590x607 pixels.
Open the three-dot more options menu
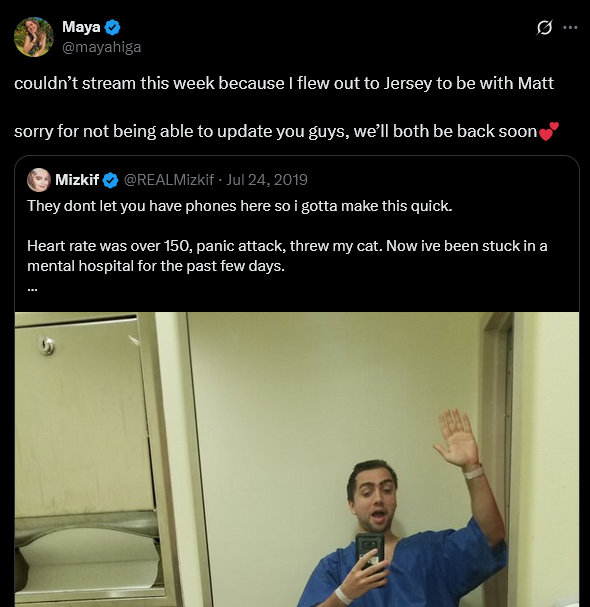tap(570, 27)
